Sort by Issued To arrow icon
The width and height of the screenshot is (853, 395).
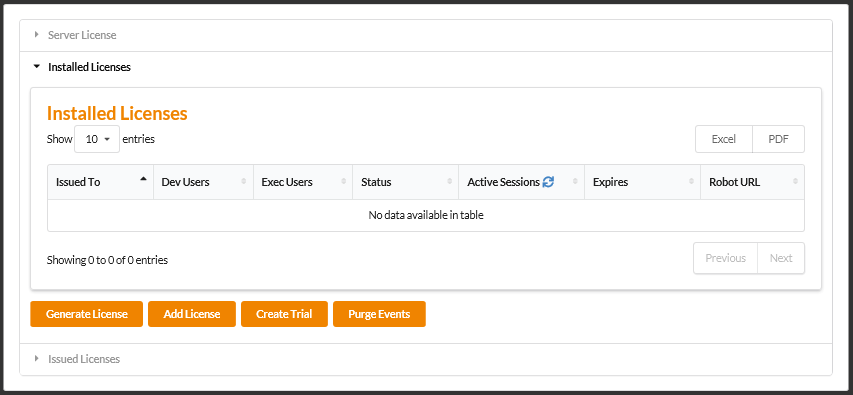pos(143,178)
